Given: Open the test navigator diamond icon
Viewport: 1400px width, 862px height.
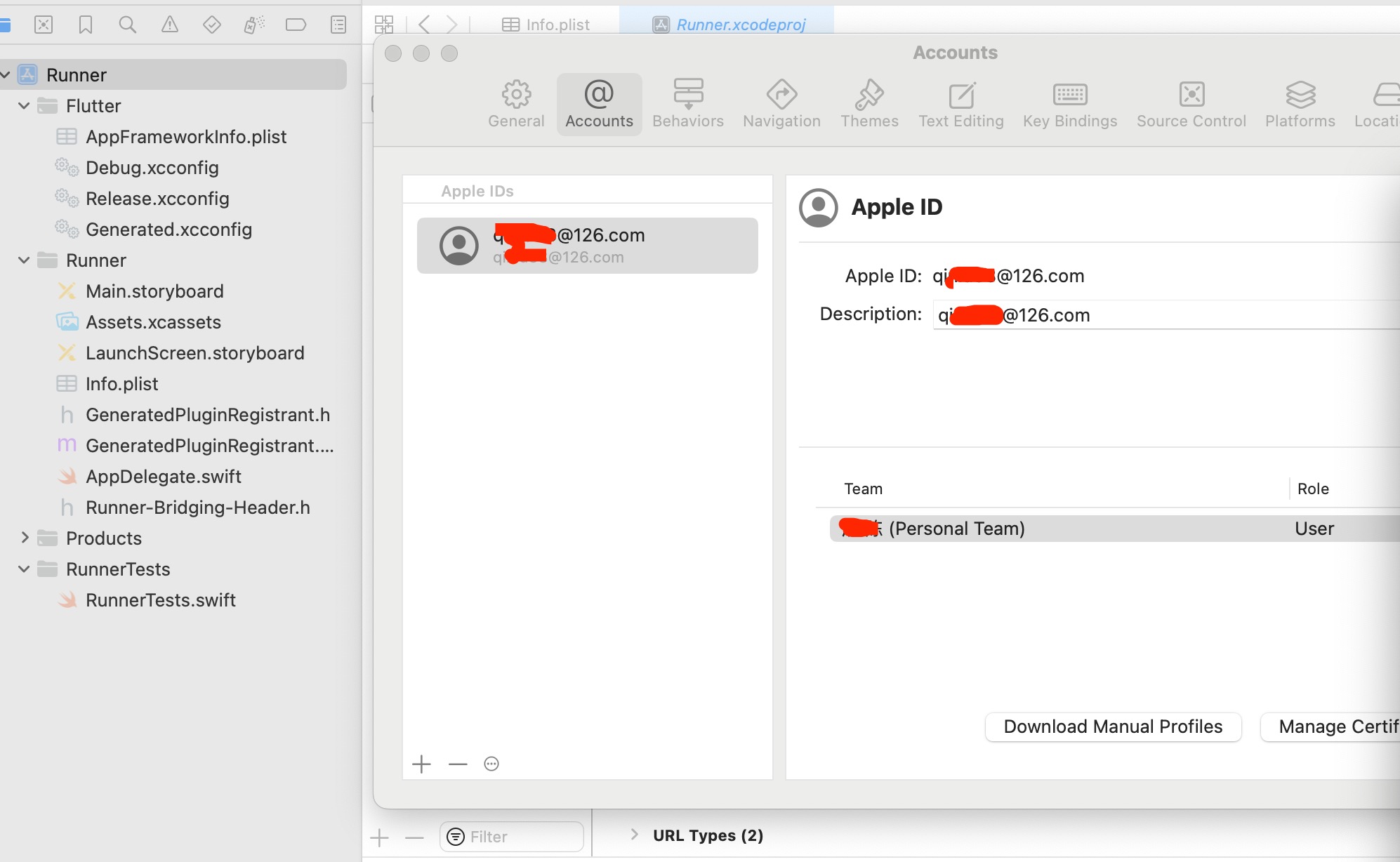Looking at the screenshot, I should click(x=212, y=25).
